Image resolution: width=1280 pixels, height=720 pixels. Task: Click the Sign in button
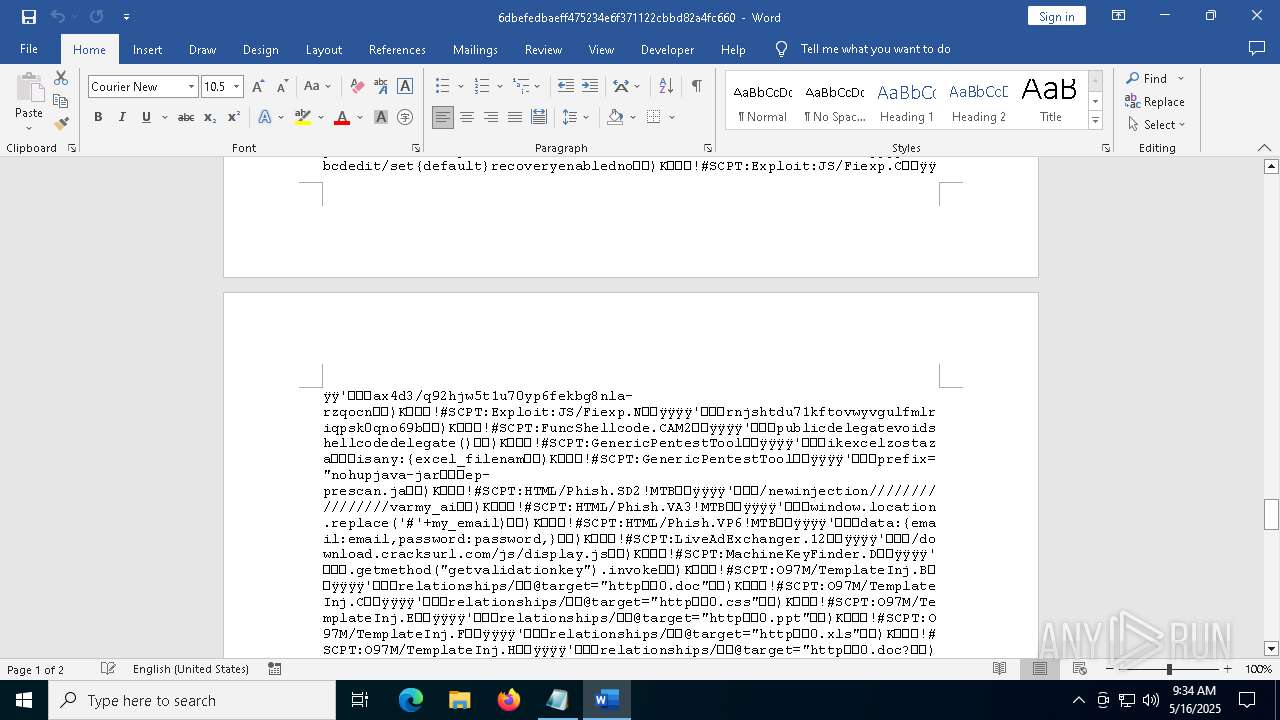point(1056,16)
